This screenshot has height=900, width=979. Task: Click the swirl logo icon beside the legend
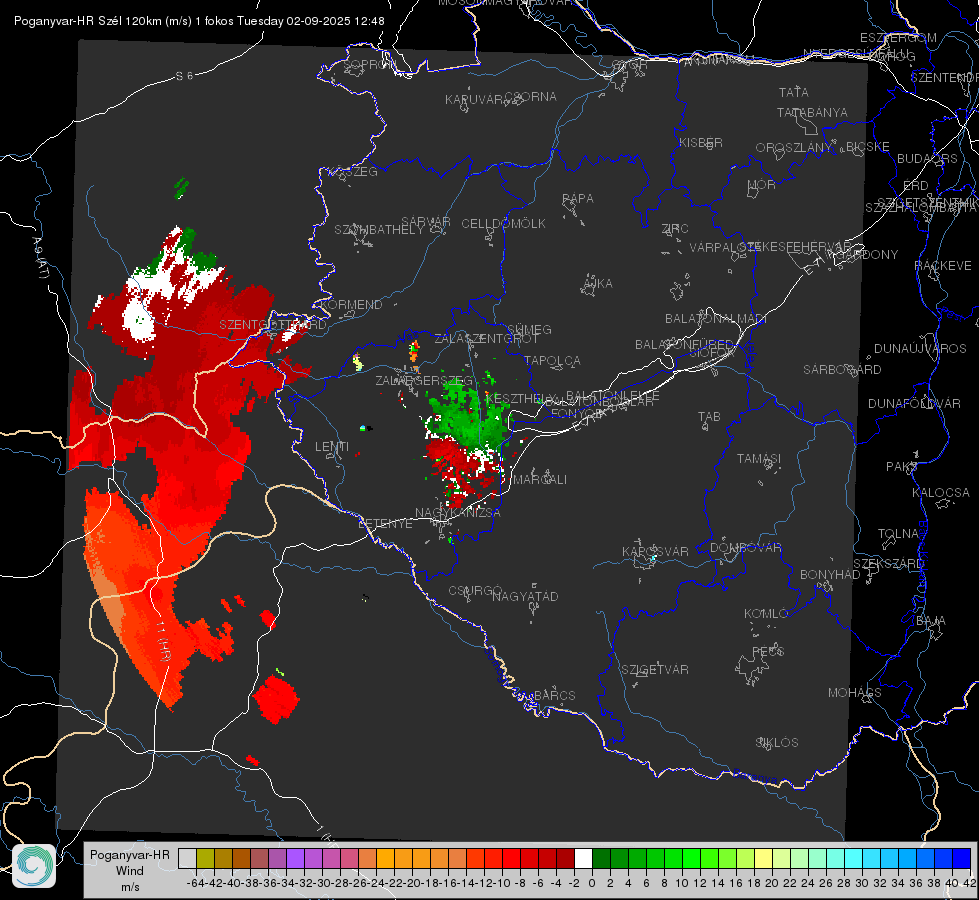(34, 866)
